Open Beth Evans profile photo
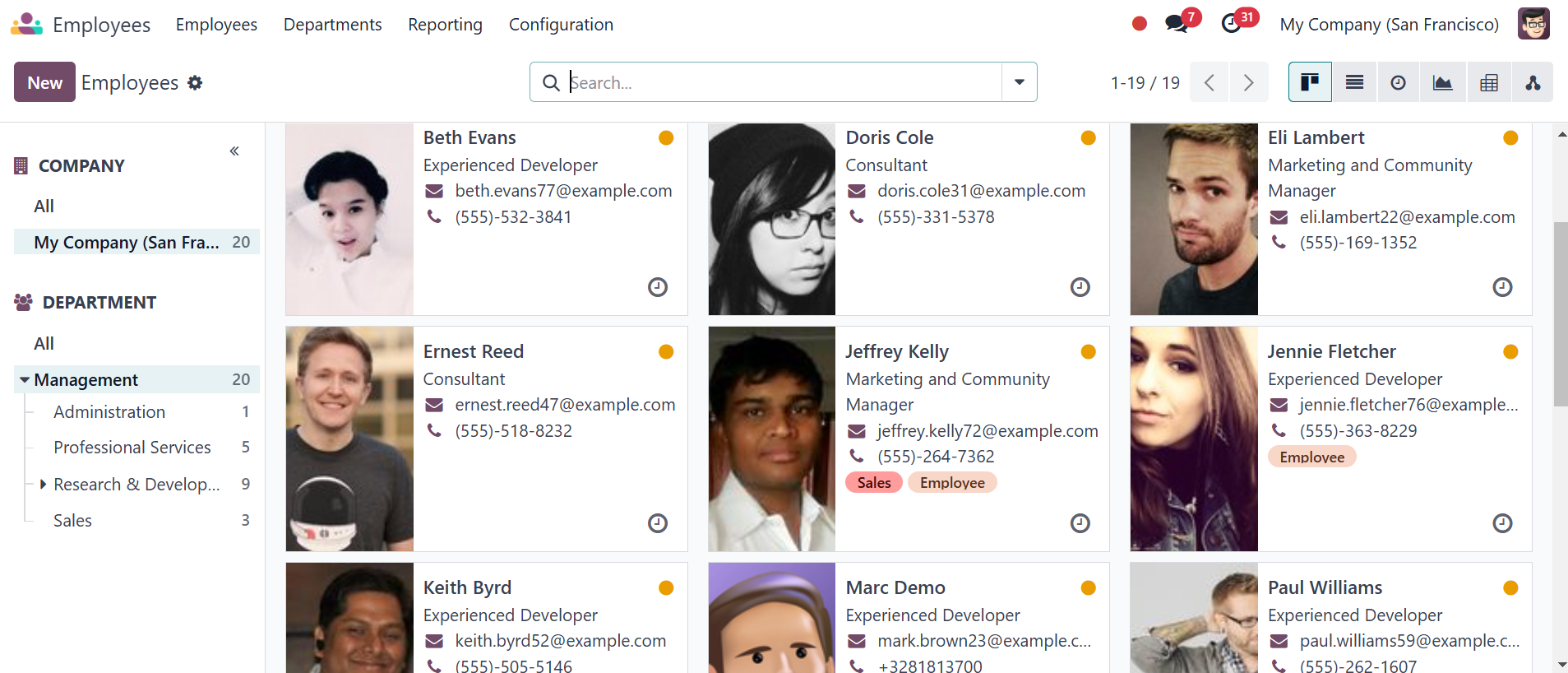Viewport: 1568px width, 673px height. pyautogui.click(x=349, y=219)
